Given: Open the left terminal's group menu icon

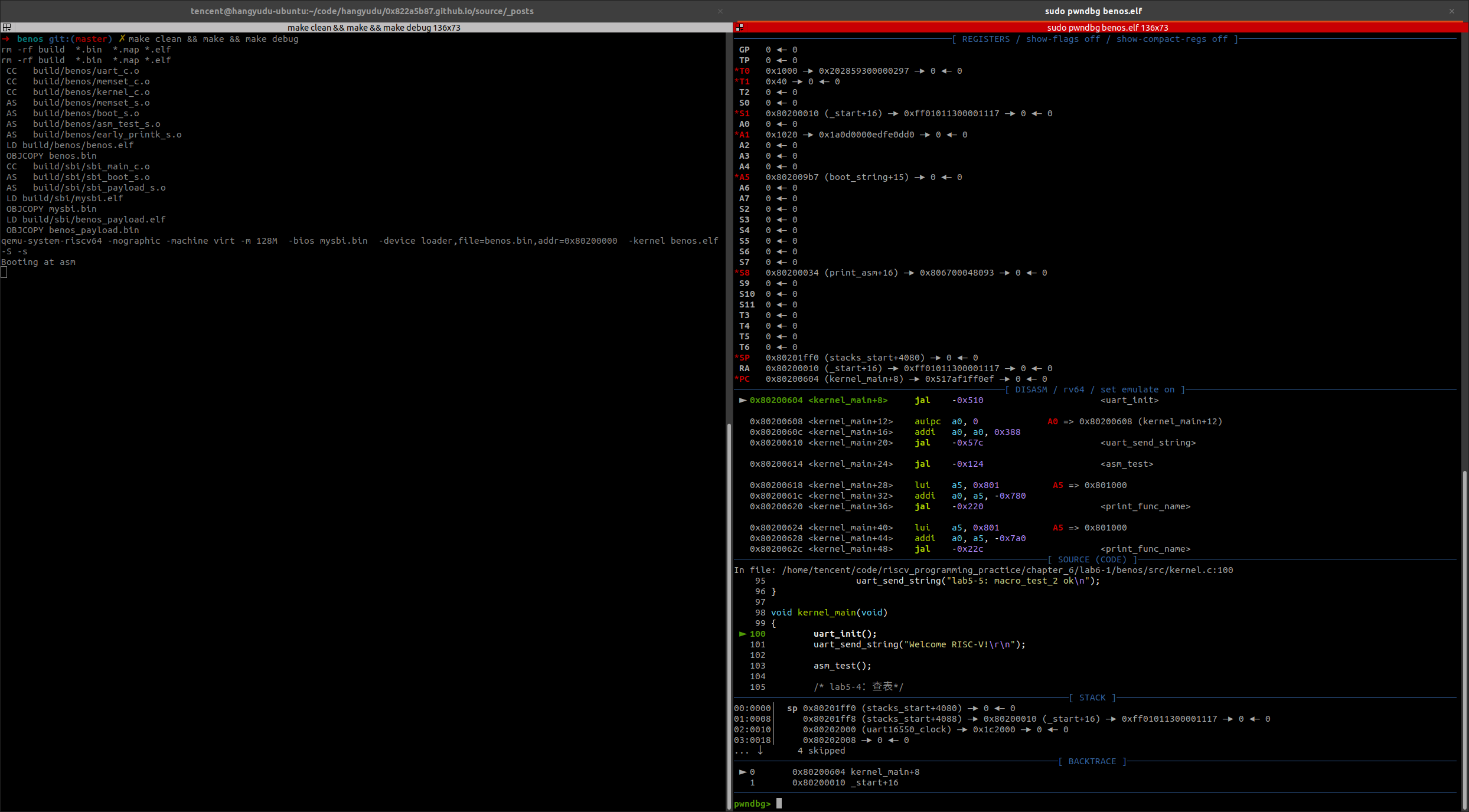Looking at the screenshot, I should (x=6, y=27).
